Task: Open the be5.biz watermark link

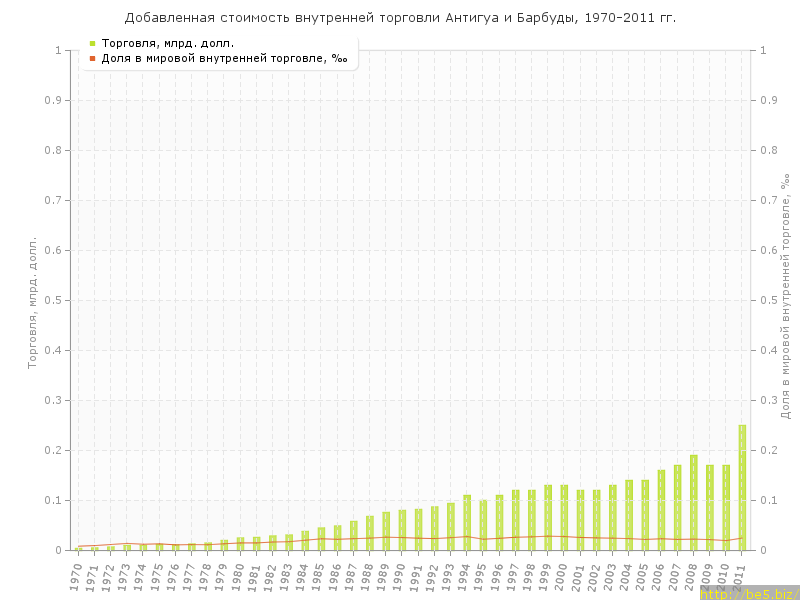Action: coord(749,593)
